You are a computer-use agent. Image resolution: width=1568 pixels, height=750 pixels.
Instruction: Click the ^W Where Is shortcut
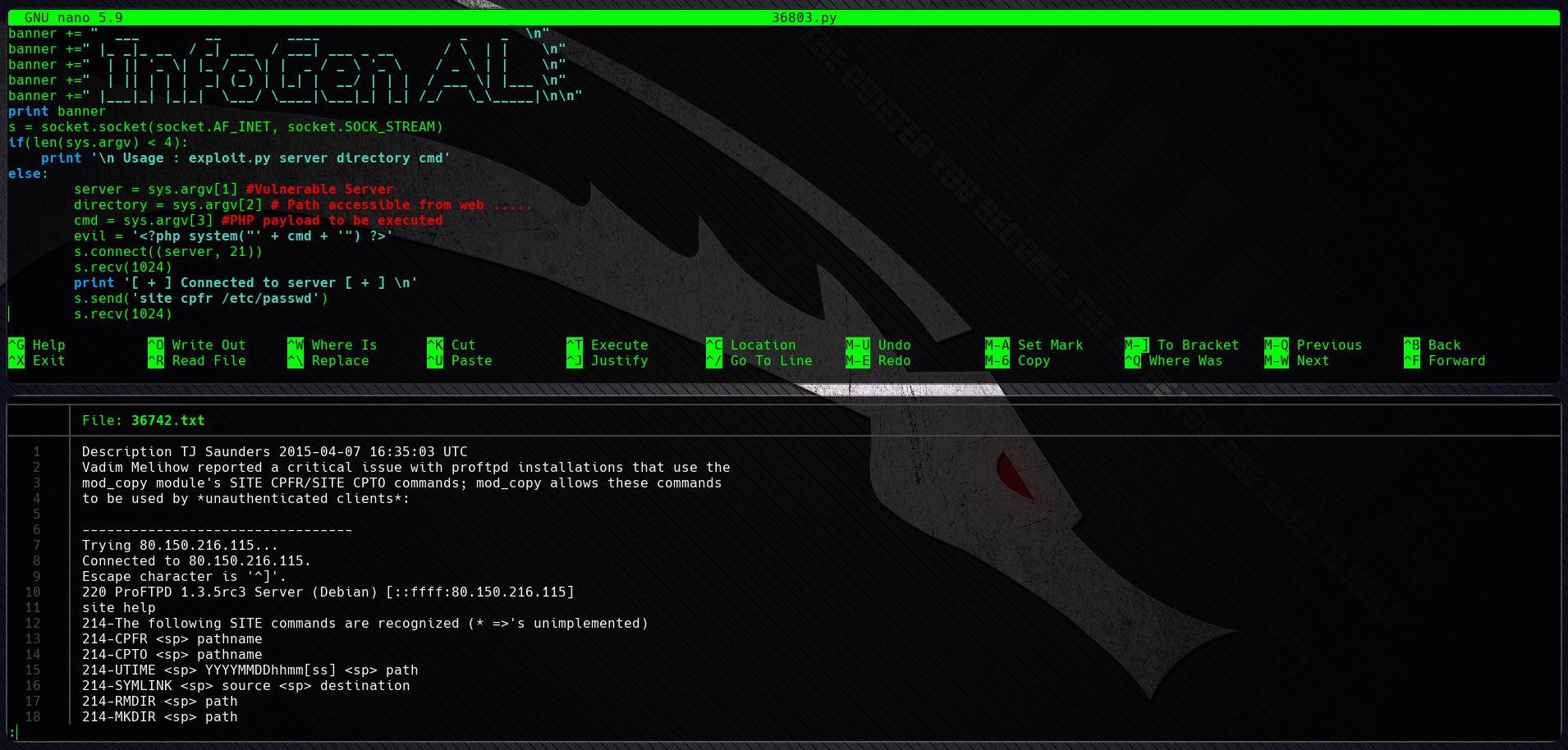point(332,345)
